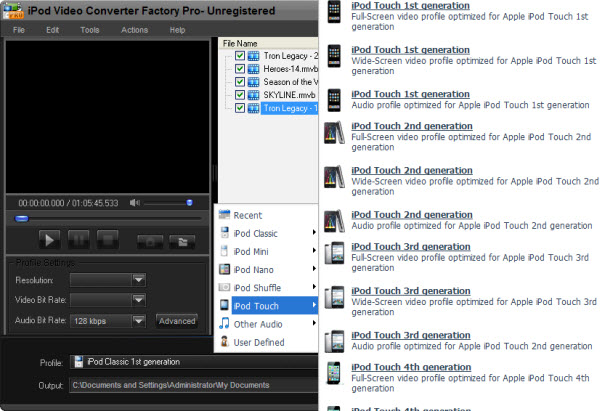Open the Tools menu
Image resolution: width=600 pixels, height=411 pixels.
pyautogui.click(x=90, y=30)
